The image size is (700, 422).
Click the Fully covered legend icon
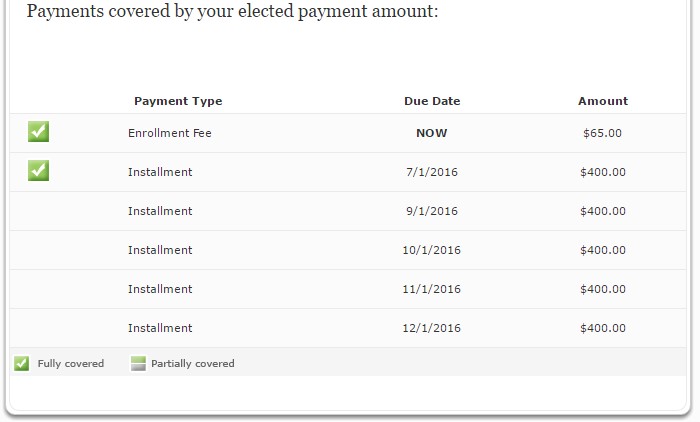(x=21, y=364)
